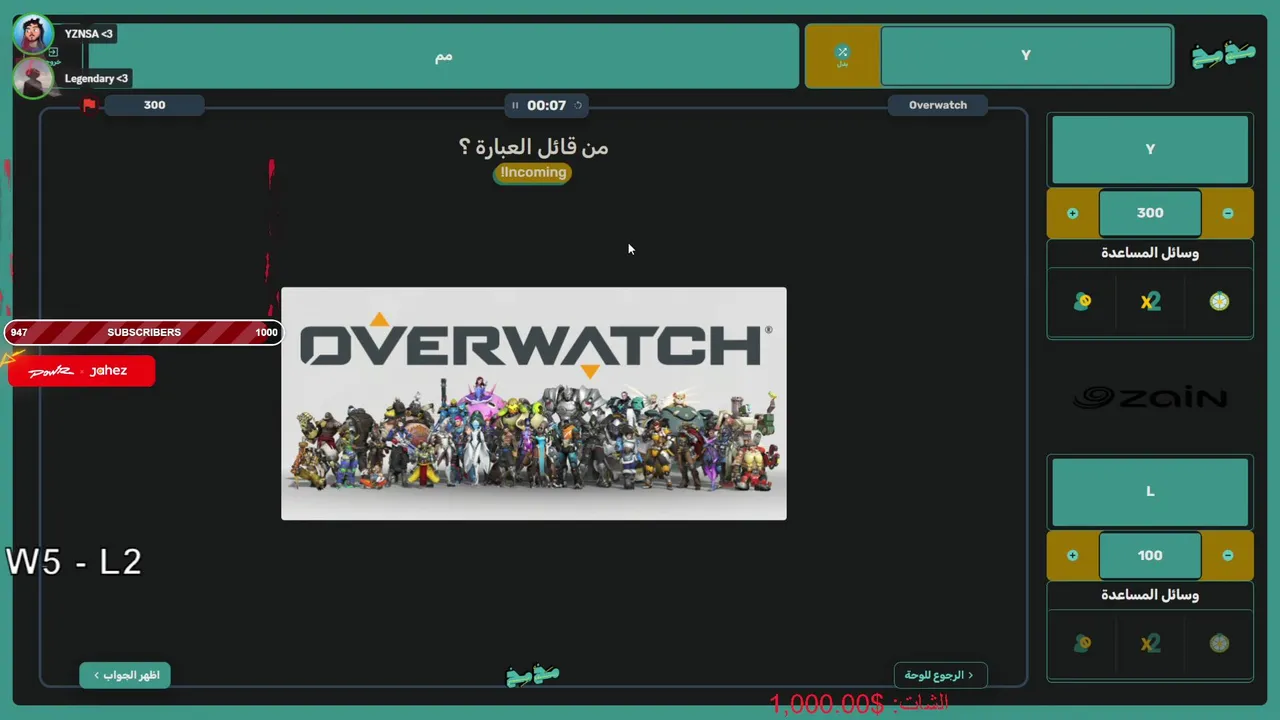
Task: Pause the question countdown timer
Action: (x=515, y=105)
